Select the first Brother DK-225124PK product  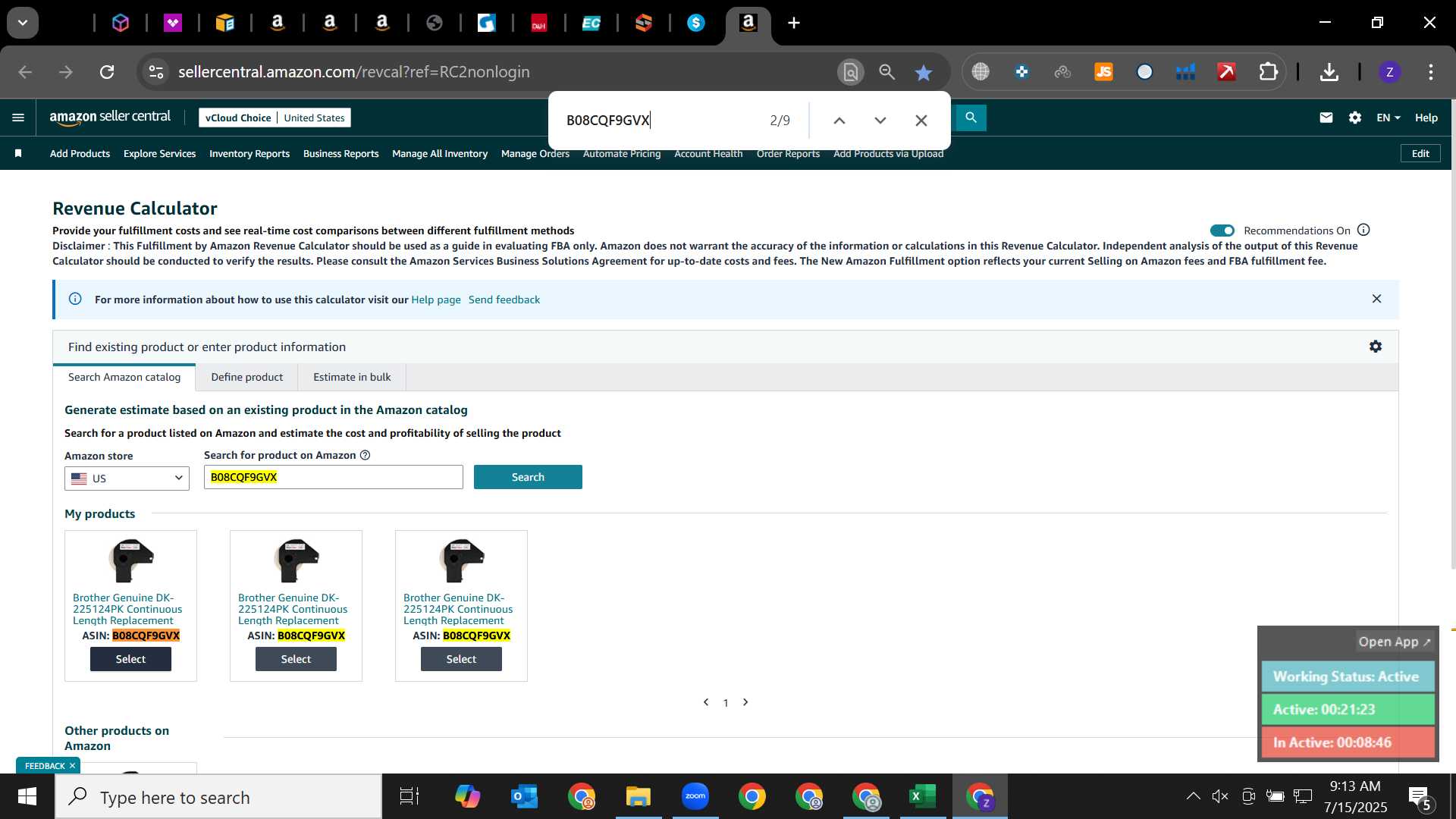[x=130, y=659]
